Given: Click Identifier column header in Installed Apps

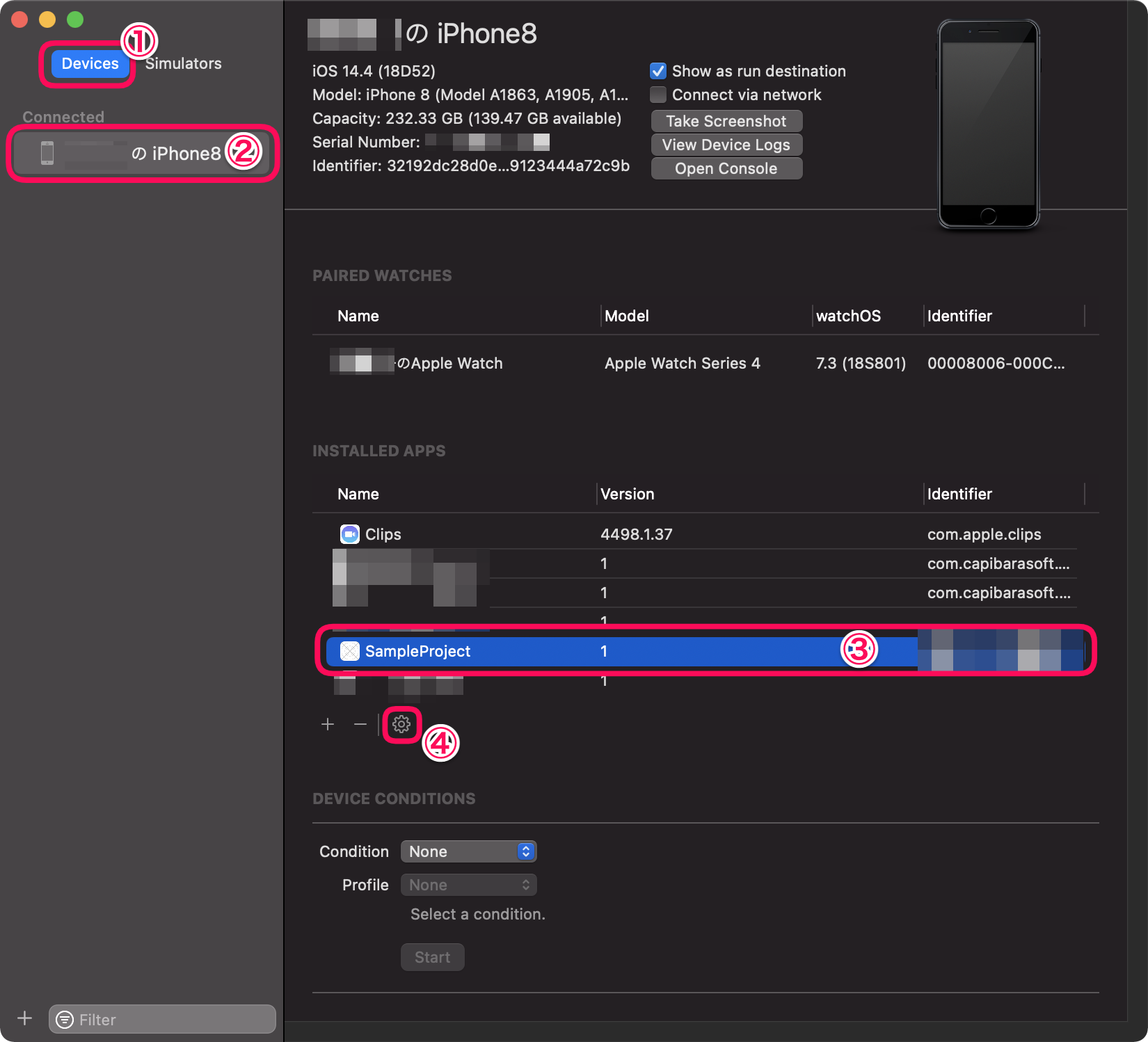Looking at the screenshot, I should 959,494.
